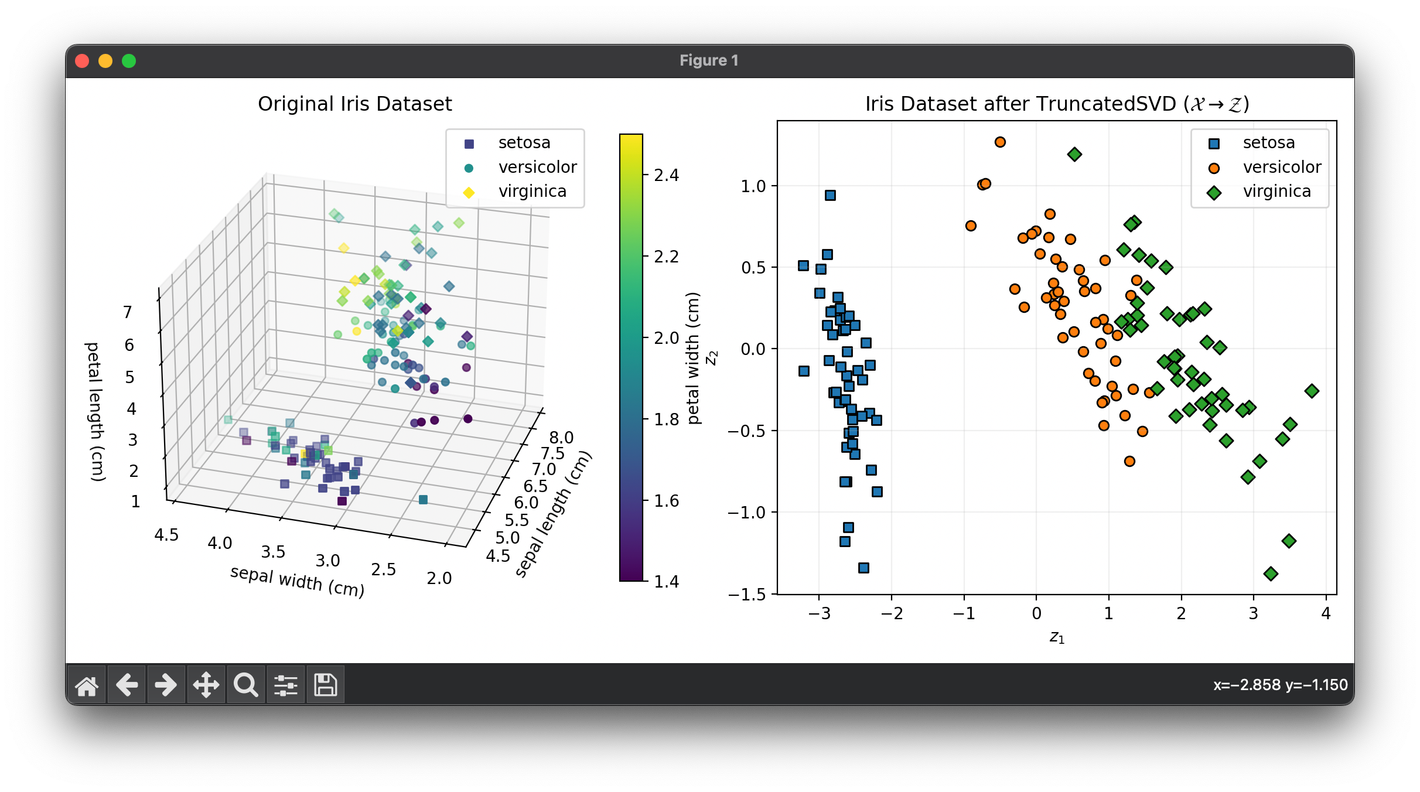Click the lowest green virginica diamond in the SVD plot
Viewport: 1420px width, 792px height.
[x=1271, y=573]
